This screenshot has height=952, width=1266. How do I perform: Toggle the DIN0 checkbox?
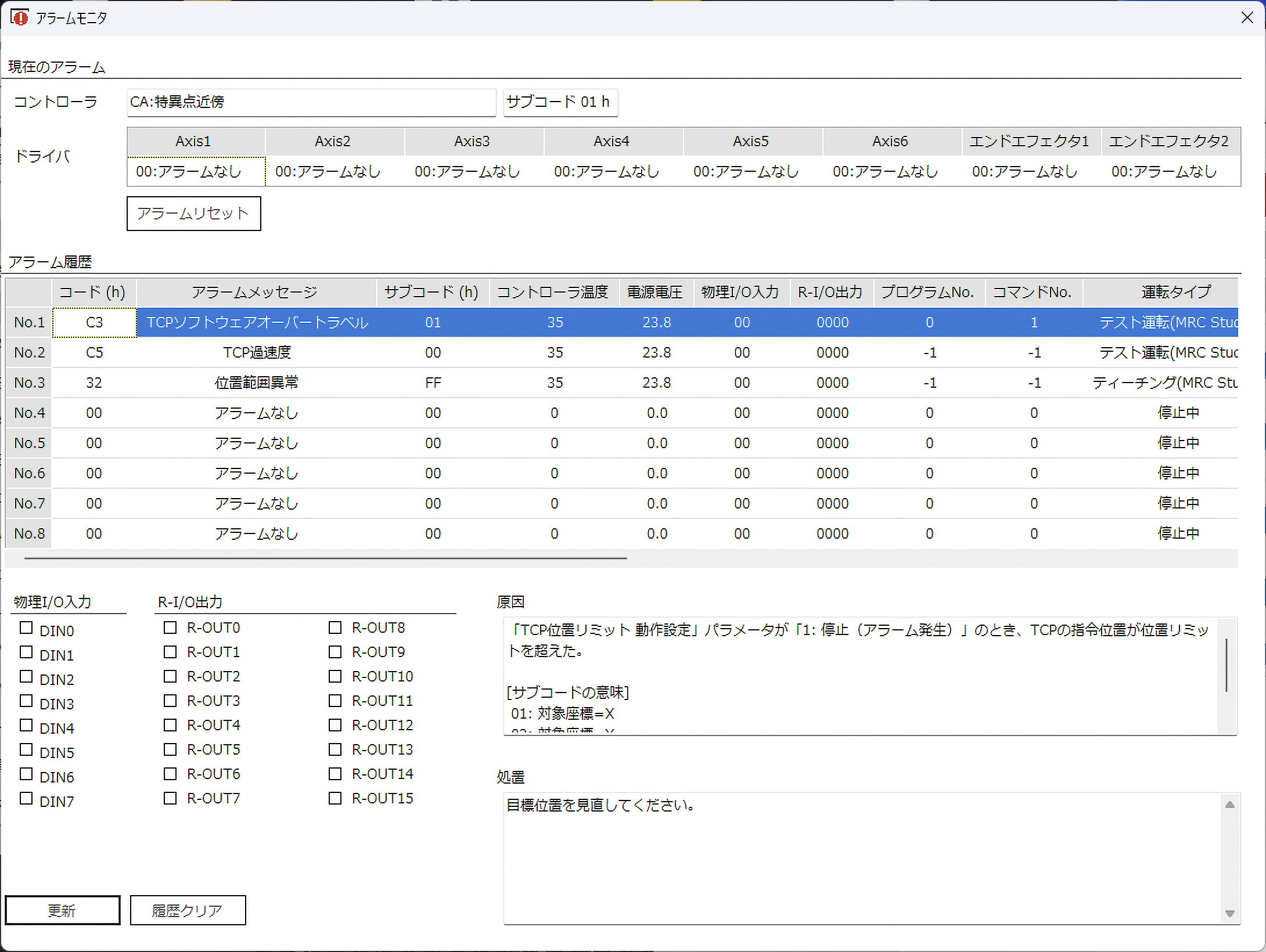pyautogui.click(x=26, y=628)
